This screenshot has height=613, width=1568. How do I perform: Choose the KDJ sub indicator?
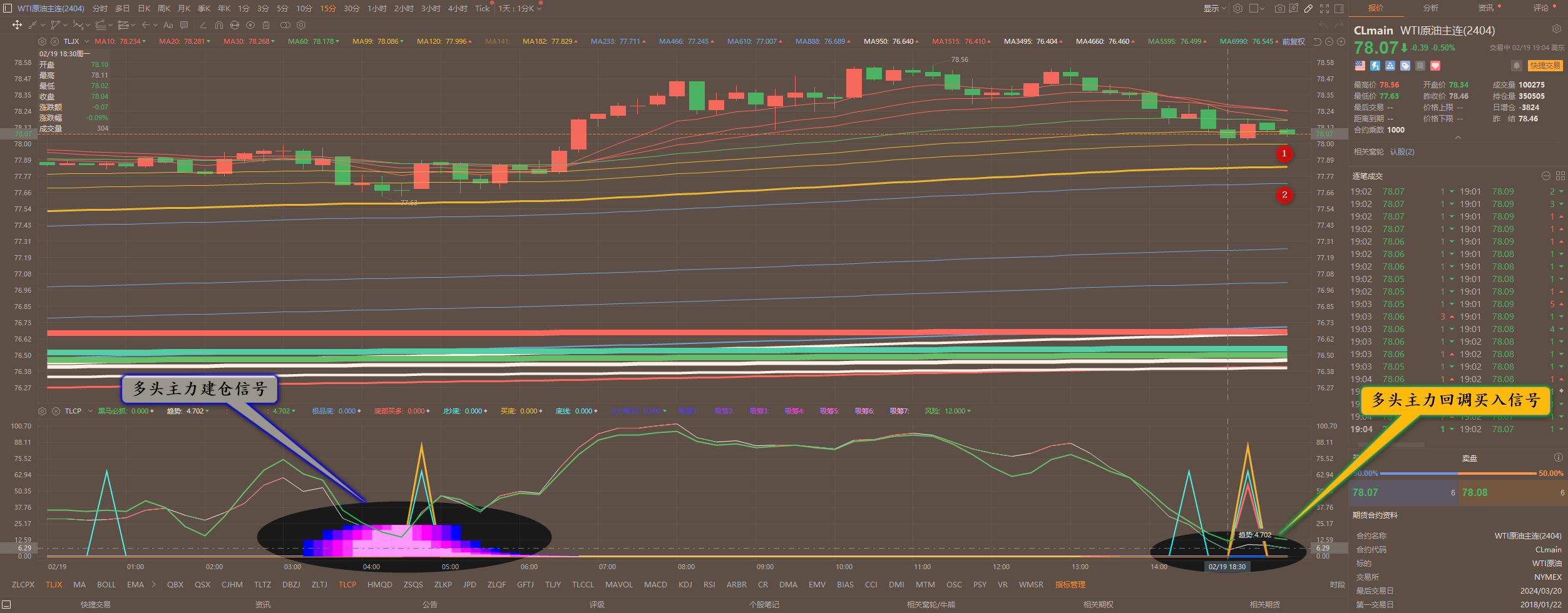(685, 584)
